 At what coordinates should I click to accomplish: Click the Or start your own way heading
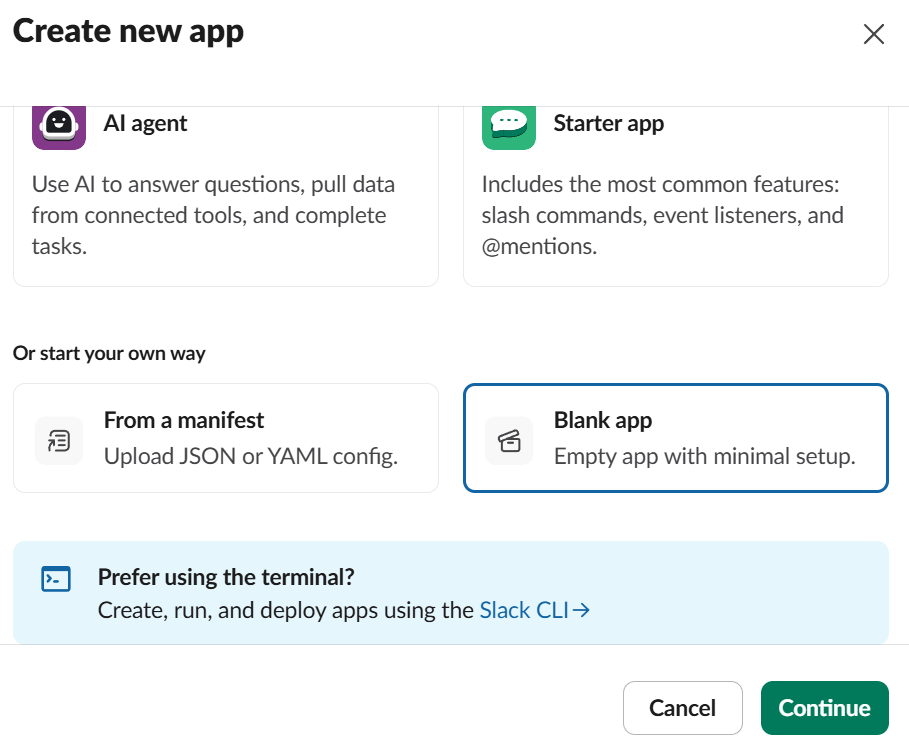click(x=109, y=353)
